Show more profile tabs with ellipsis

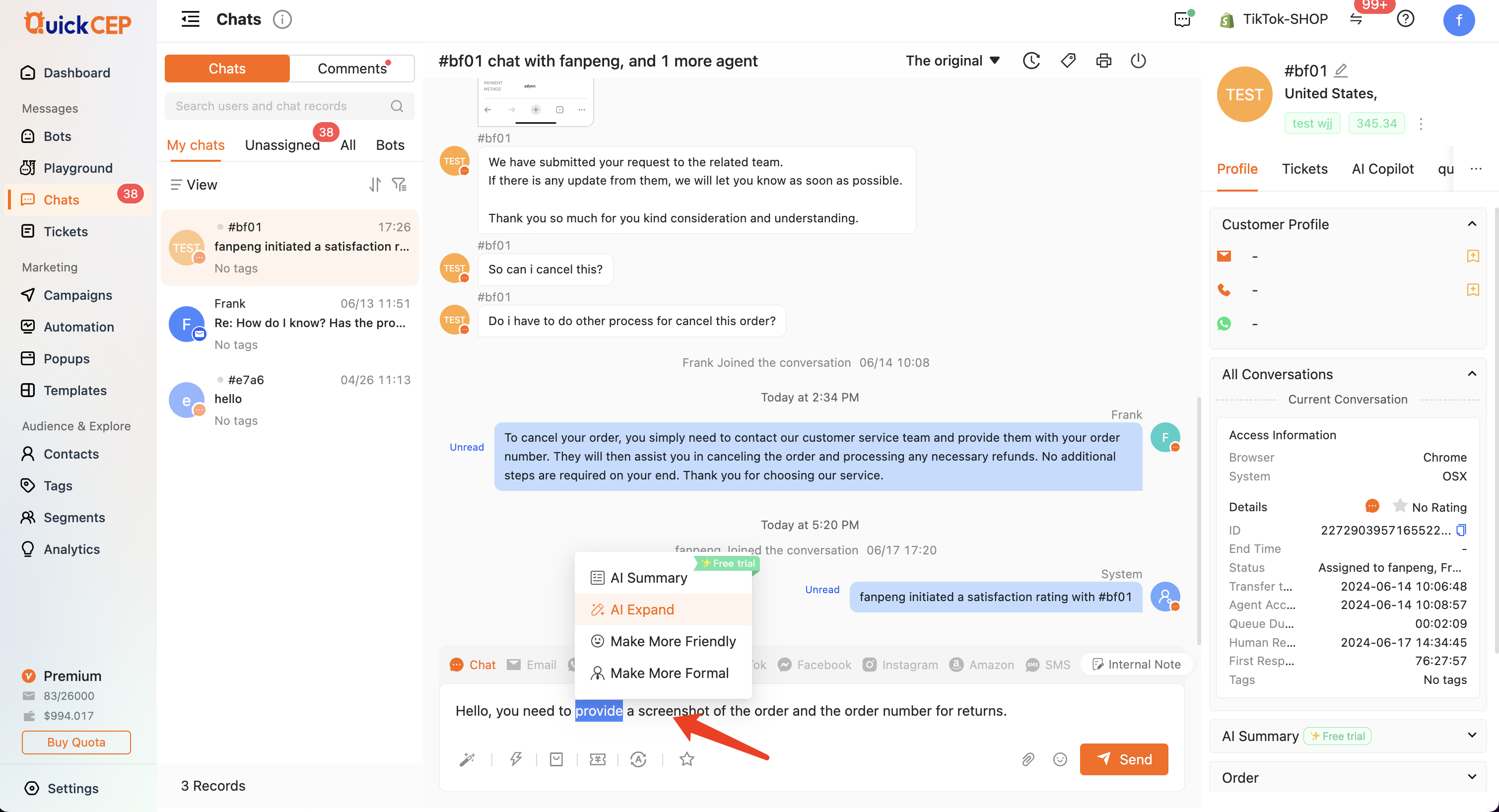(x=1476, y=169)
